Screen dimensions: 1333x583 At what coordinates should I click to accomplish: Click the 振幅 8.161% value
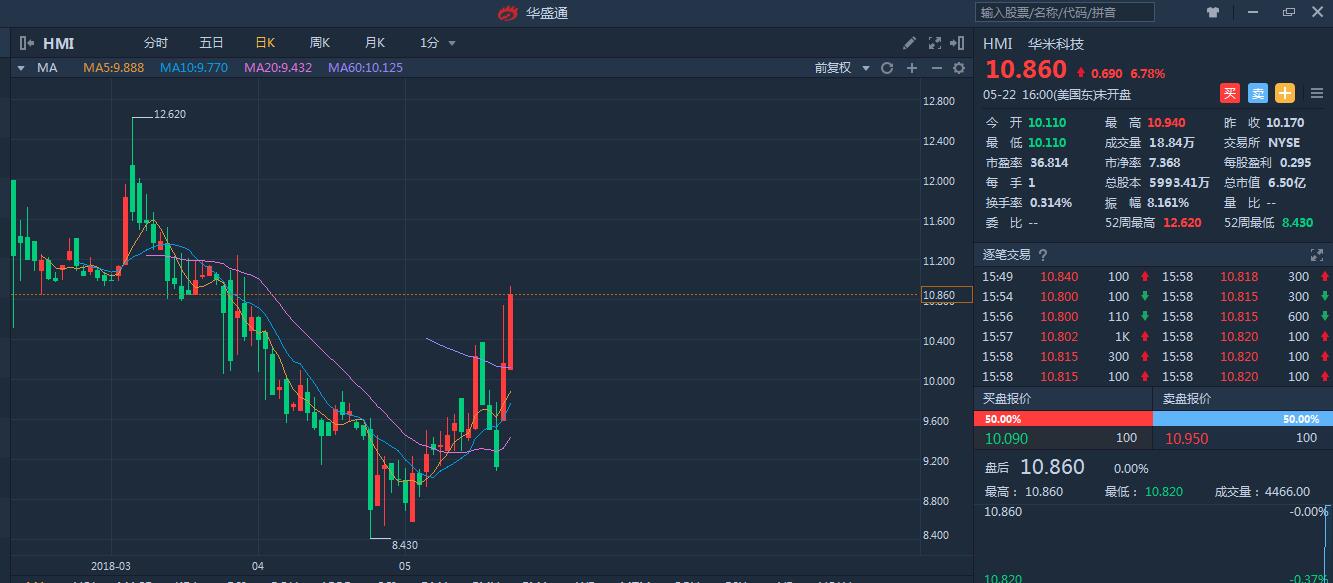coord(1169,203)
